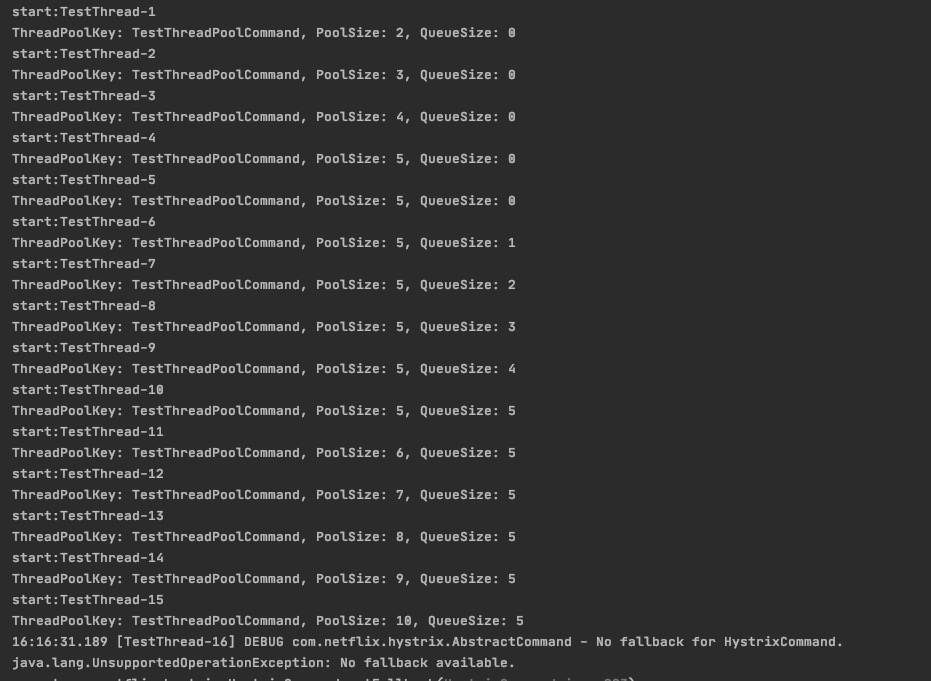The image size is (931, 681).
Task: Select the line with PoolSize: 2
Action: click(263, 33)
